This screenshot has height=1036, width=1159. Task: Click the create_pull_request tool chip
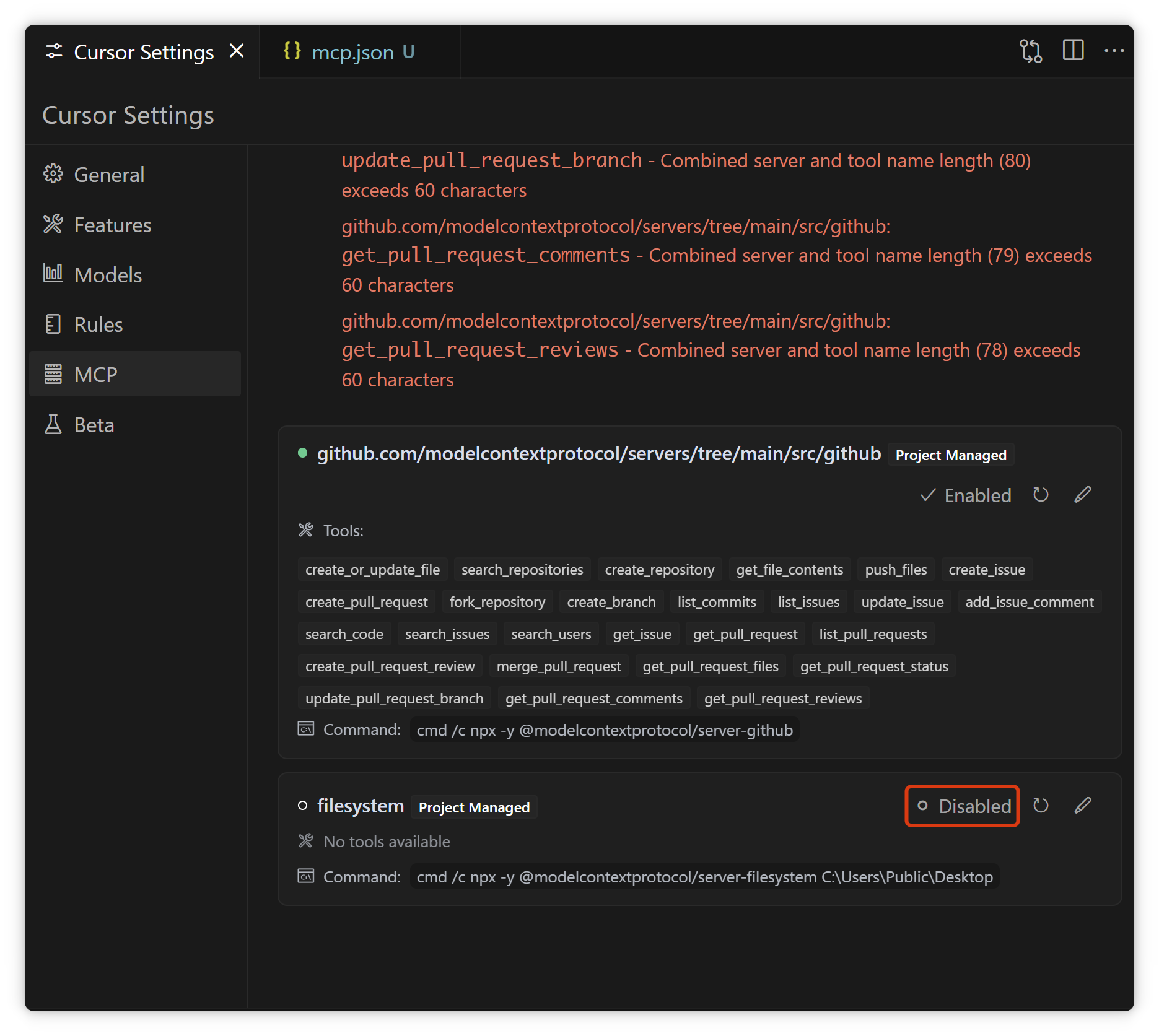point(366,602)
